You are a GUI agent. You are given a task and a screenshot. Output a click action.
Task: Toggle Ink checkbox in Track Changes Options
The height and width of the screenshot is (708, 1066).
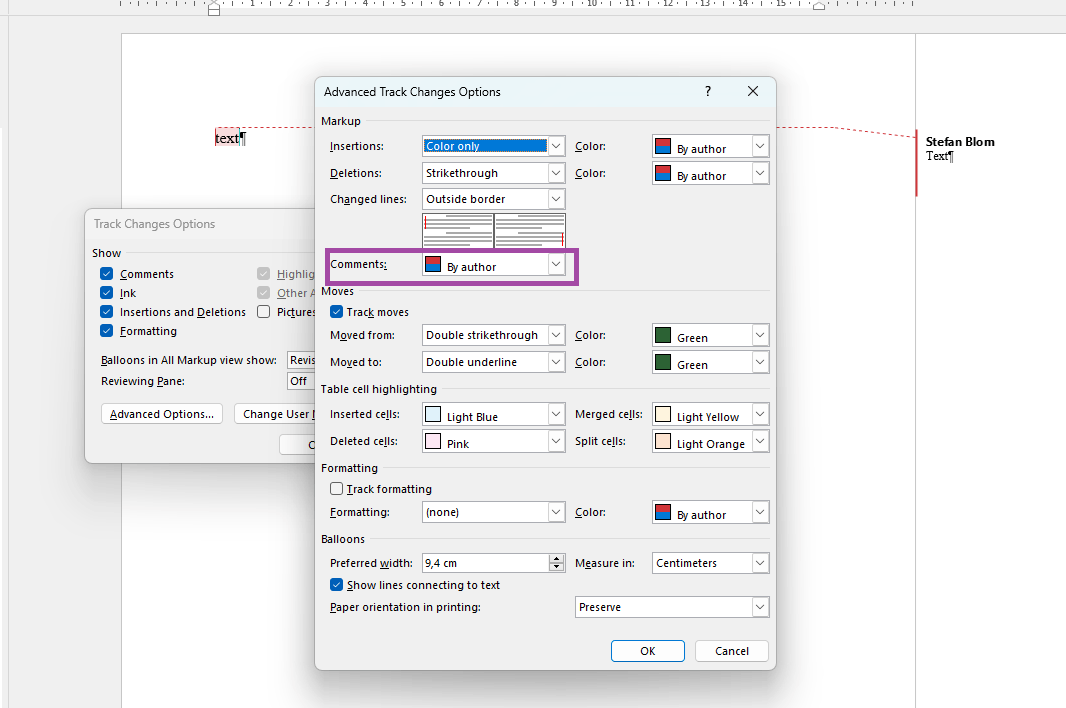(x=107, y=292)
